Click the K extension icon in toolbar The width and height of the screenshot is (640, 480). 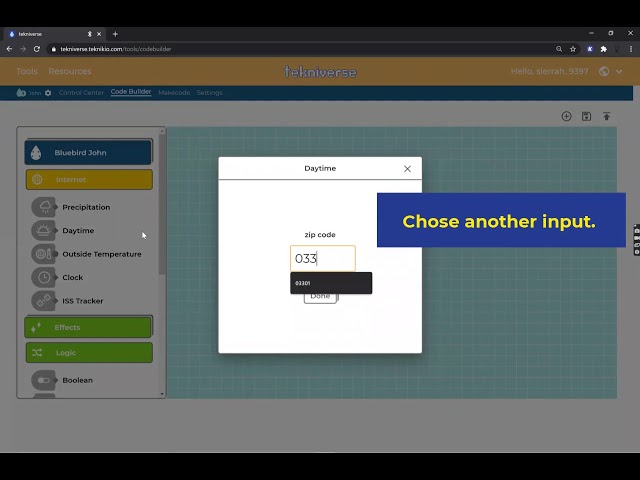click(x=590, y=49)
